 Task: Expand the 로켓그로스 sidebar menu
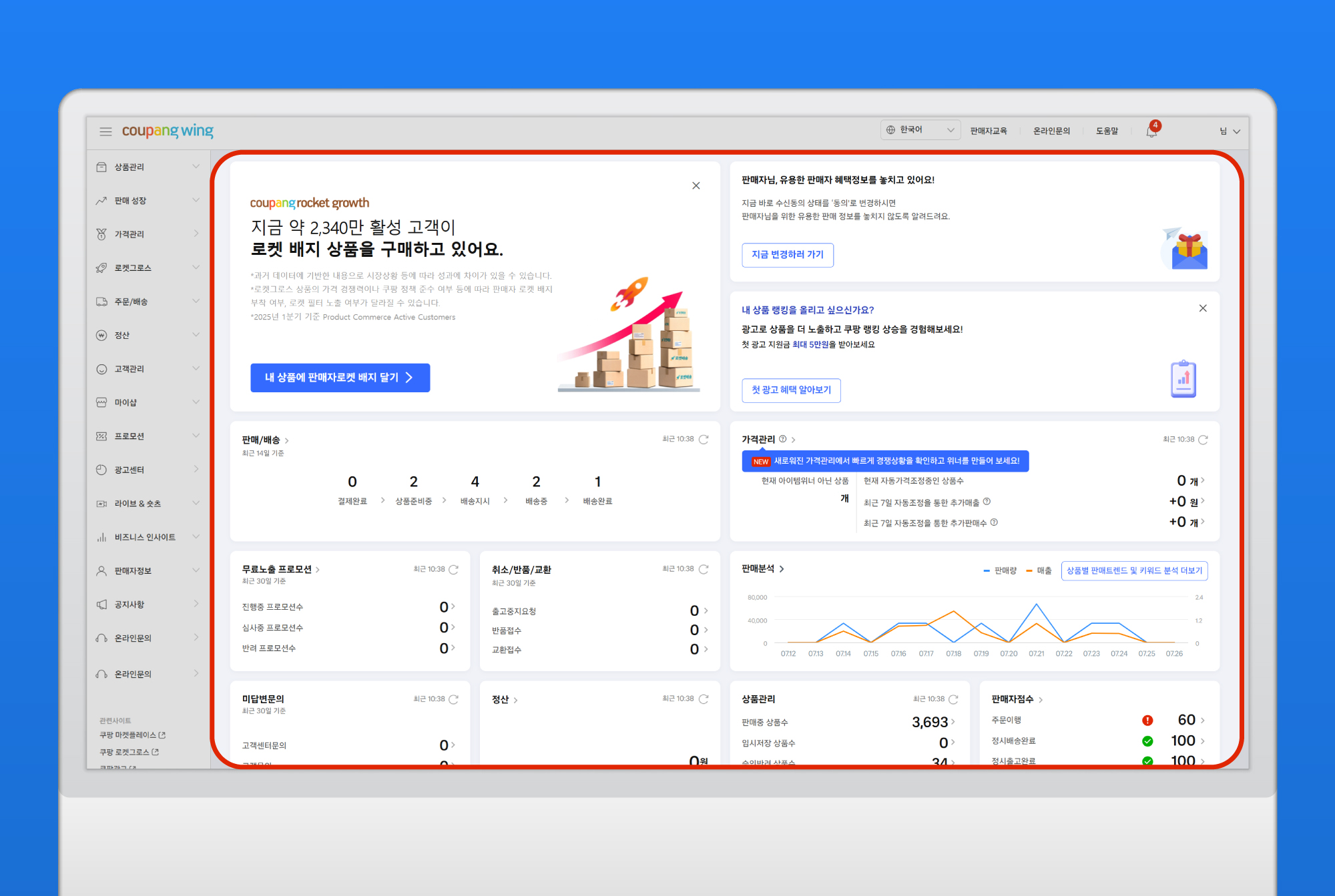pyautogui.click(x=196, y=268)
